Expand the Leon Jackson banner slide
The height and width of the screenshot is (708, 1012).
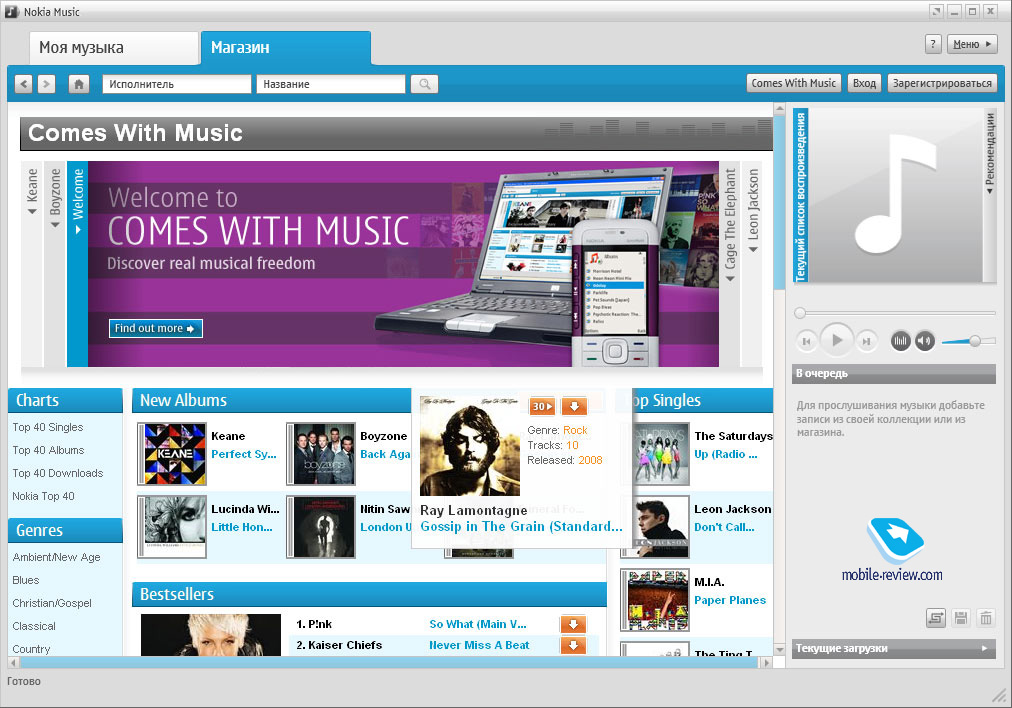753,263
